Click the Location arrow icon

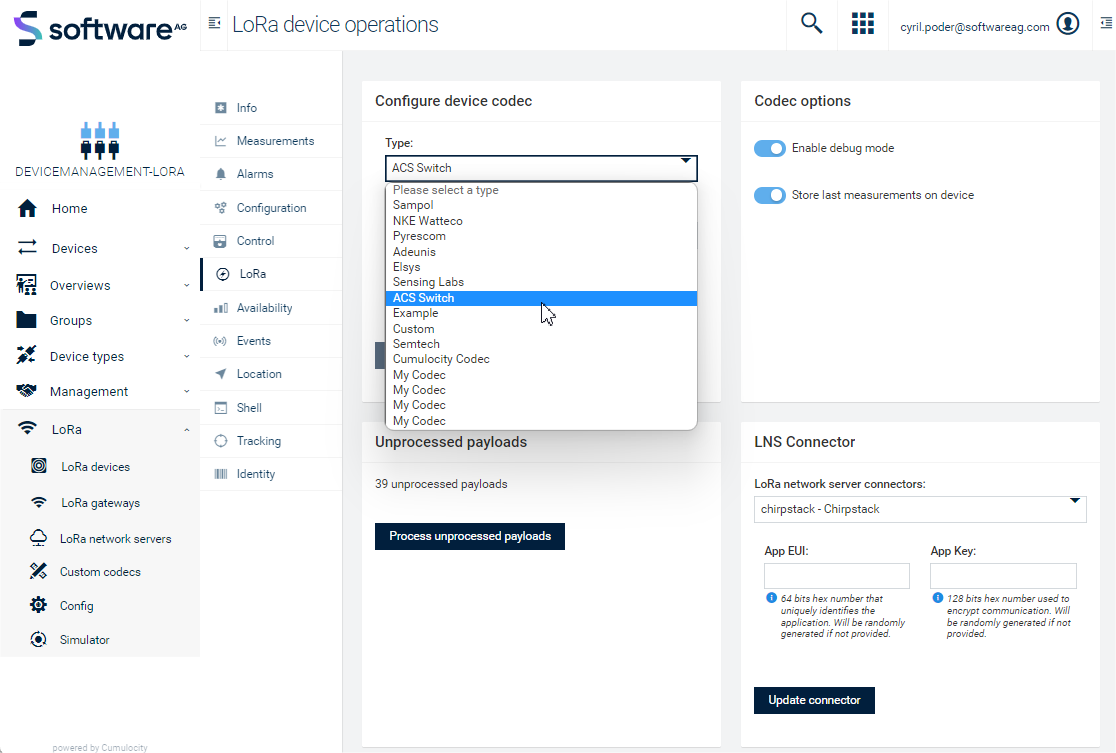[221, 374]
